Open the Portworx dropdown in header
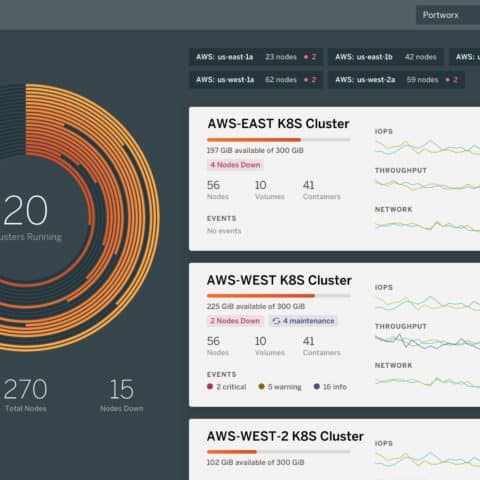Image resolution: width=480 pixels, height=480 pixels. [448, 15]
